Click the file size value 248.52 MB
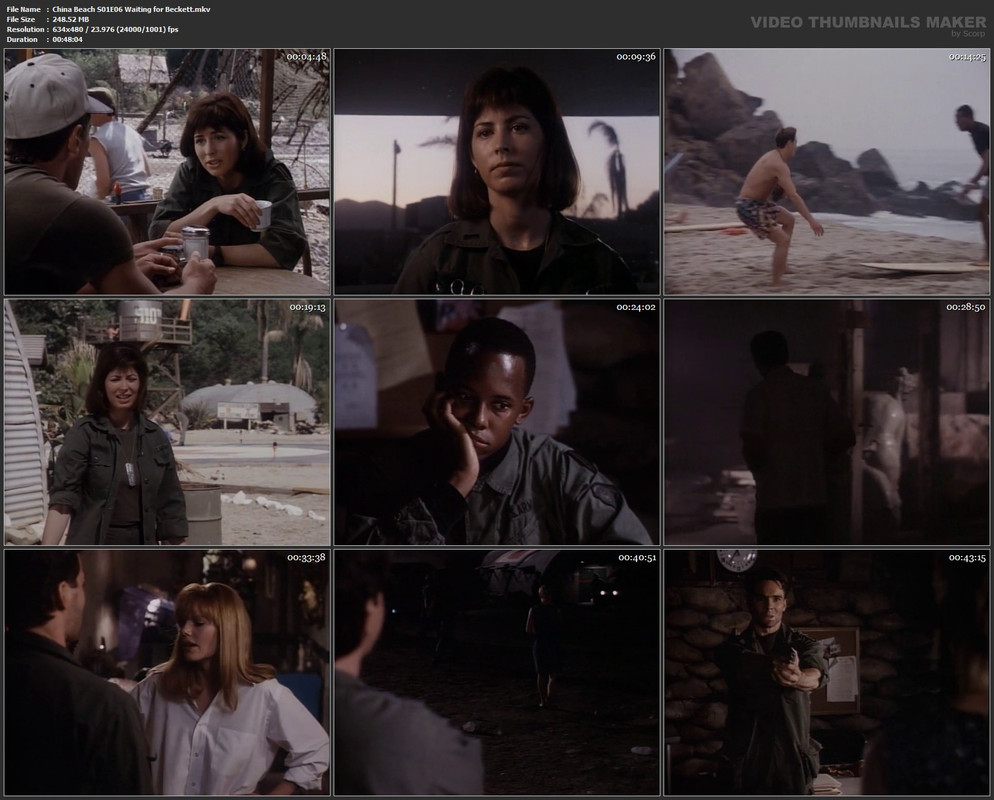Image resolution: width=994 pixels, height=800 pixels. [71, 20]
